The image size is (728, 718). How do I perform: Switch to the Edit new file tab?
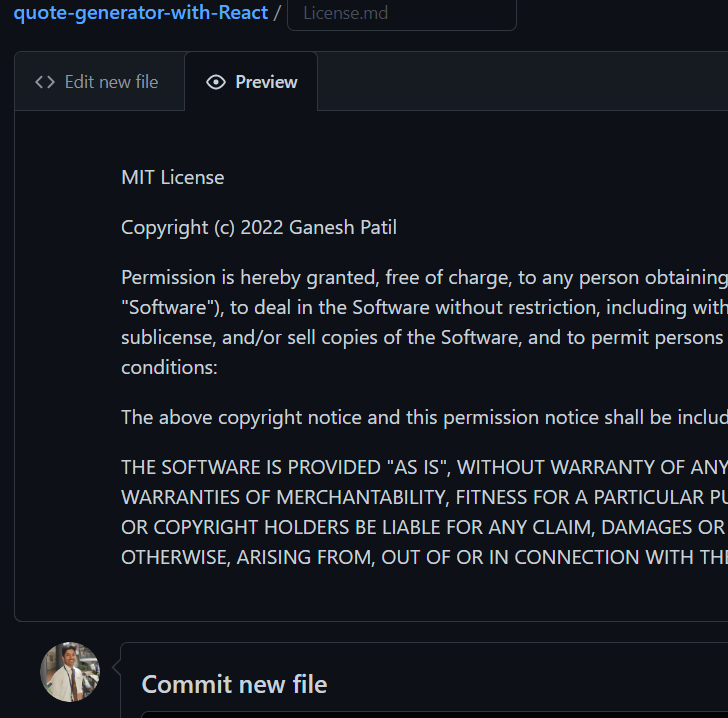pyautogui.click(x=98, y=82)
